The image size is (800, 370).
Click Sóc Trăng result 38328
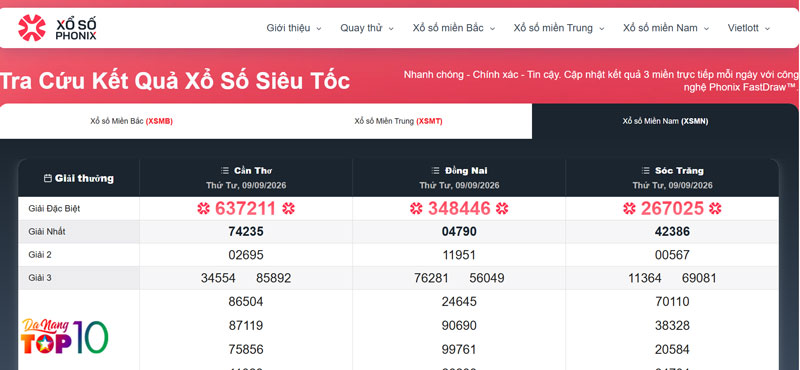[672, 326]
